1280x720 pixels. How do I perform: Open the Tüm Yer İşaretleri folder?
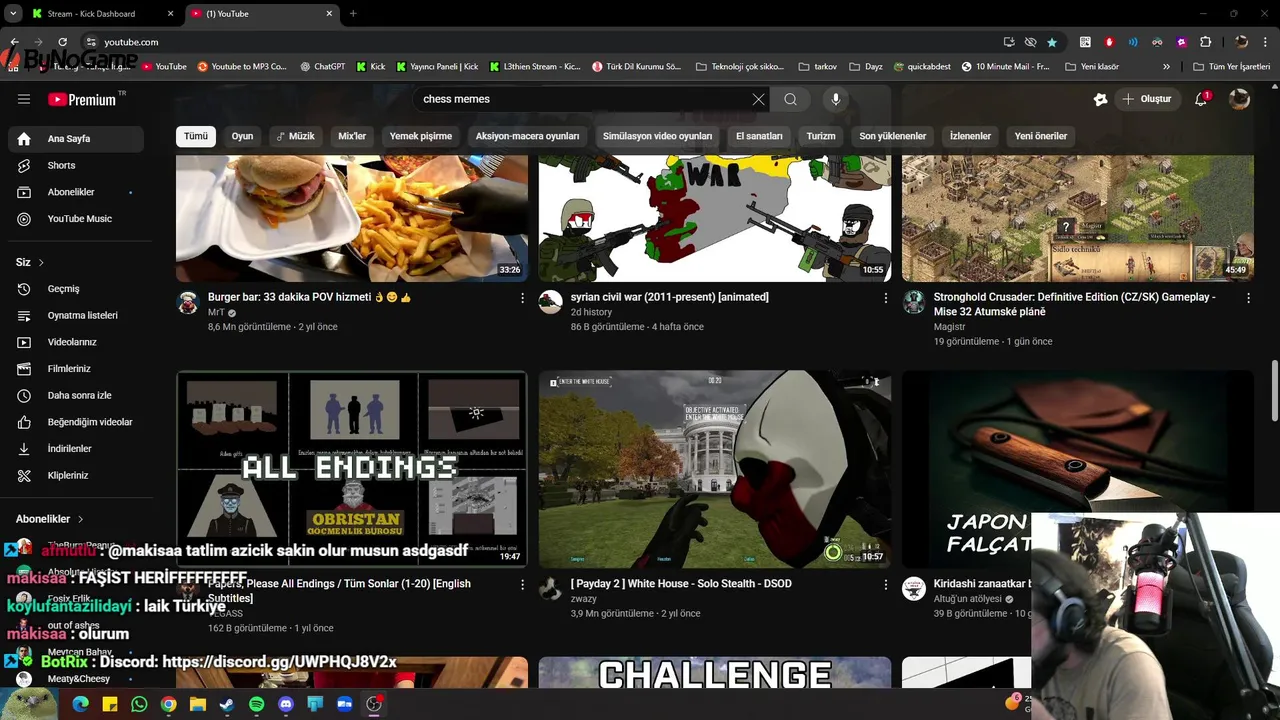point(1232,67)
